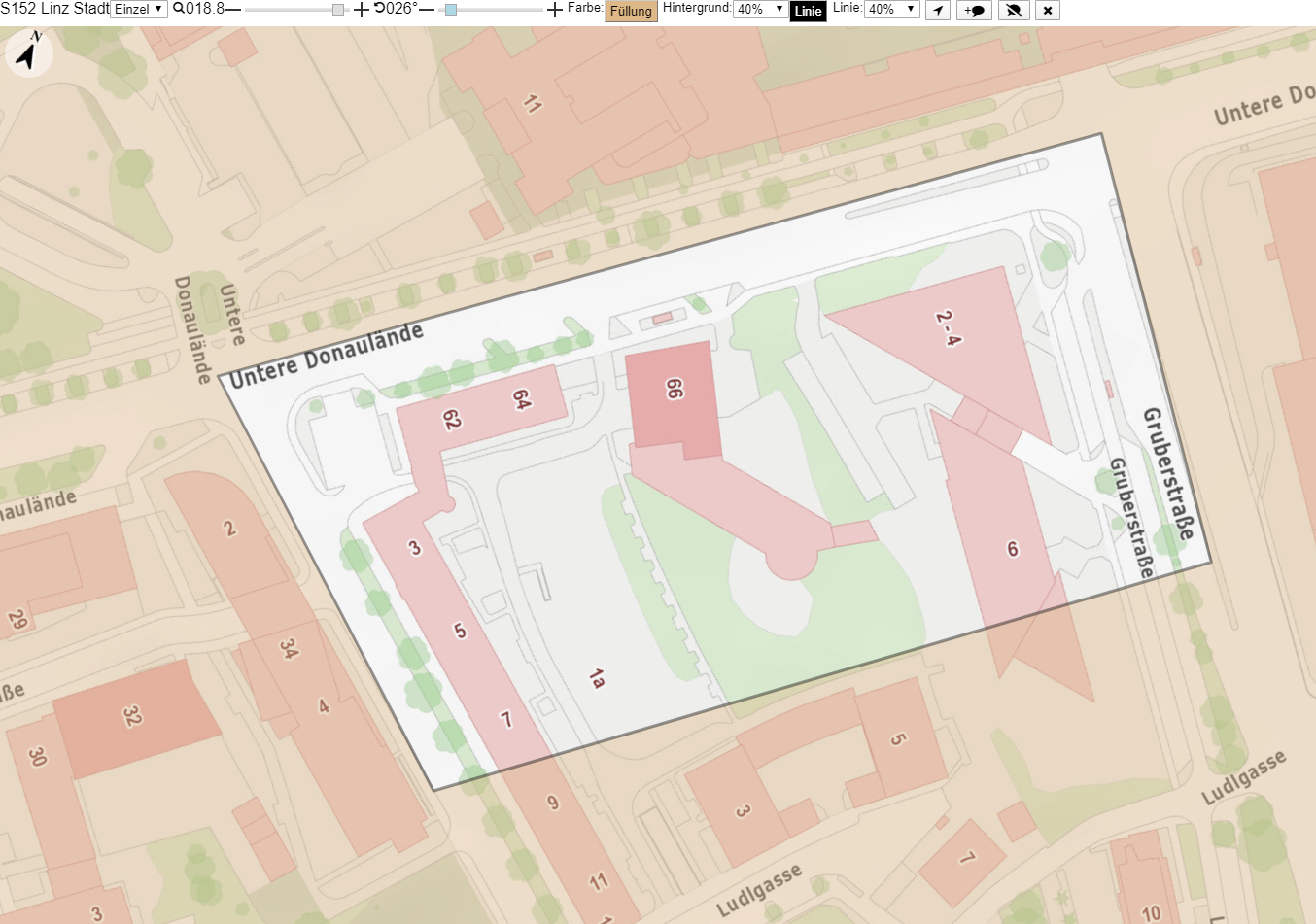
Task: Click the rotation arrow icon
Action: tap(380, 9)
